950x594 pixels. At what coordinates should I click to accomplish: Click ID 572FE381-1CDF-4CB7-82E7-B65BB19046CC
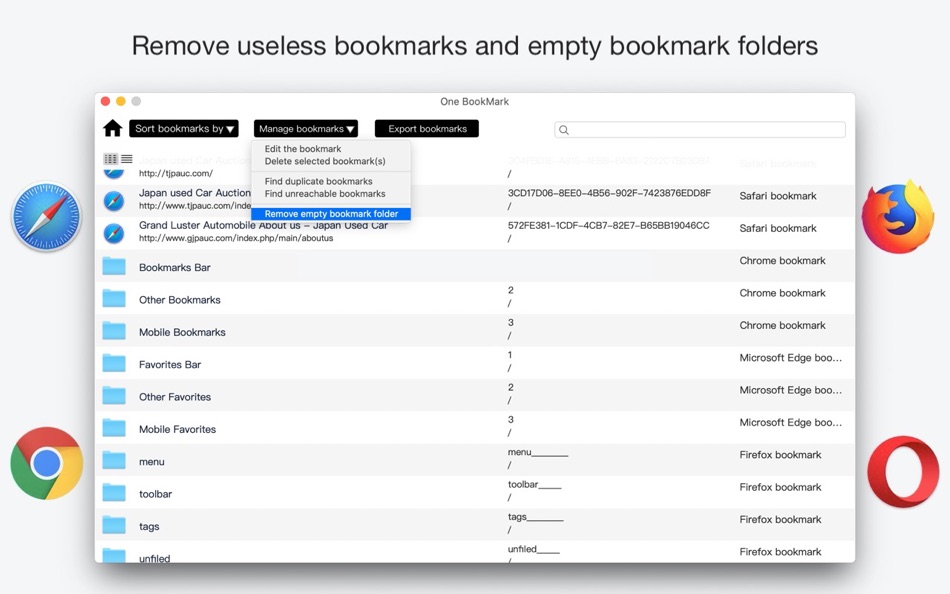click(x=608, y=225)
